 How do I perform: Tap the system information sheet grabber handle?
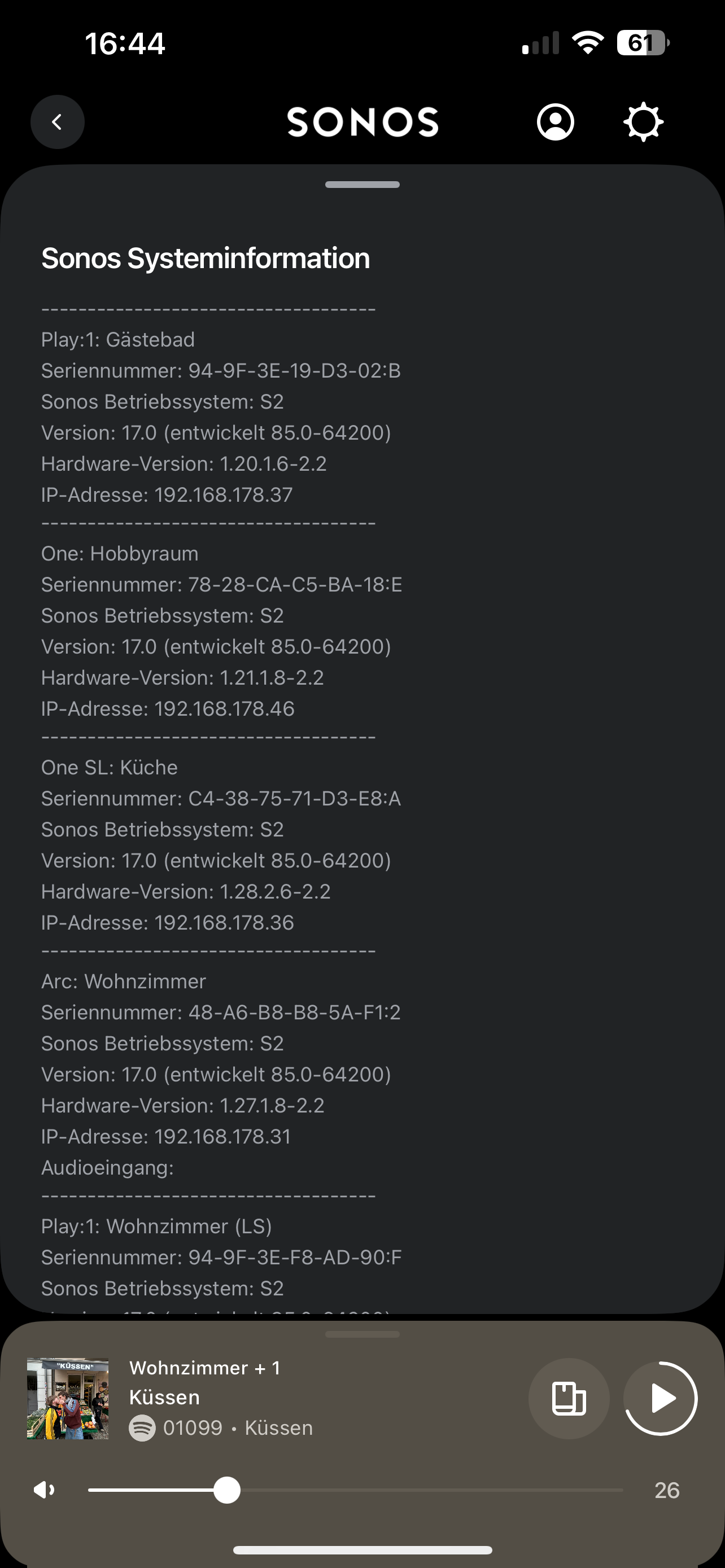(362, 185)
